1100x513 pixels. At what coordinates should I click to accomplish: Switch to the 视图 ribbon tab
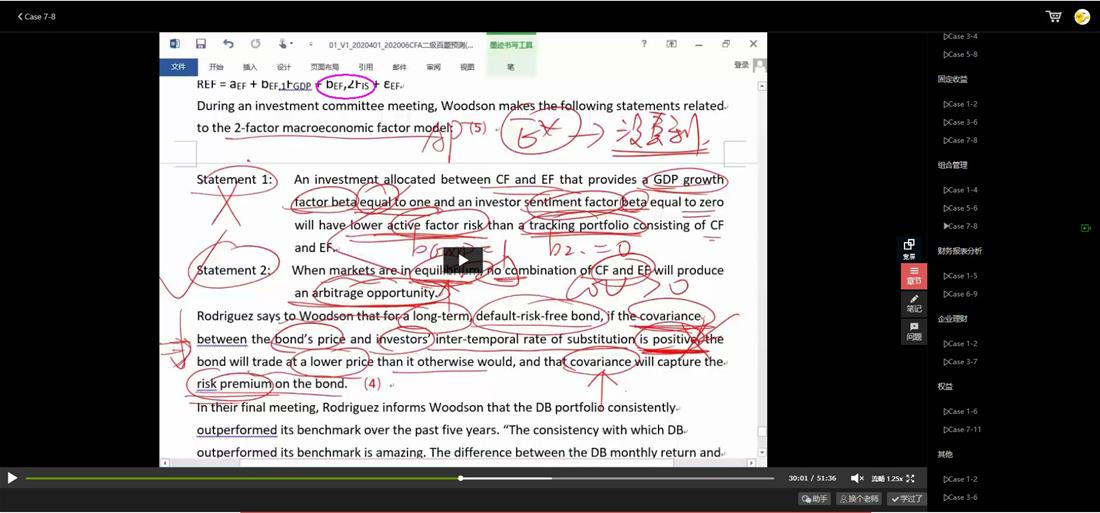click(x=467, y=67)
